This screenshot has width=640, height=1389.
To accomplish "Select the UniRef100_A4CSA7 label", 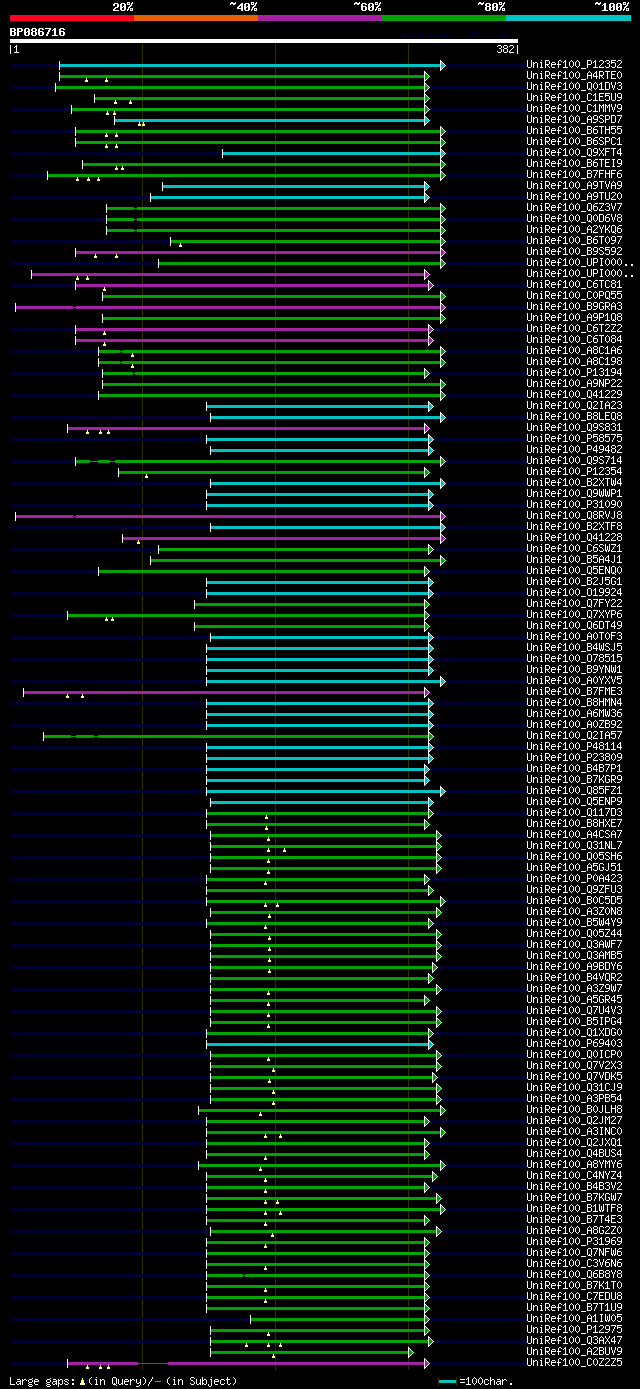I will tap(574, 834).
